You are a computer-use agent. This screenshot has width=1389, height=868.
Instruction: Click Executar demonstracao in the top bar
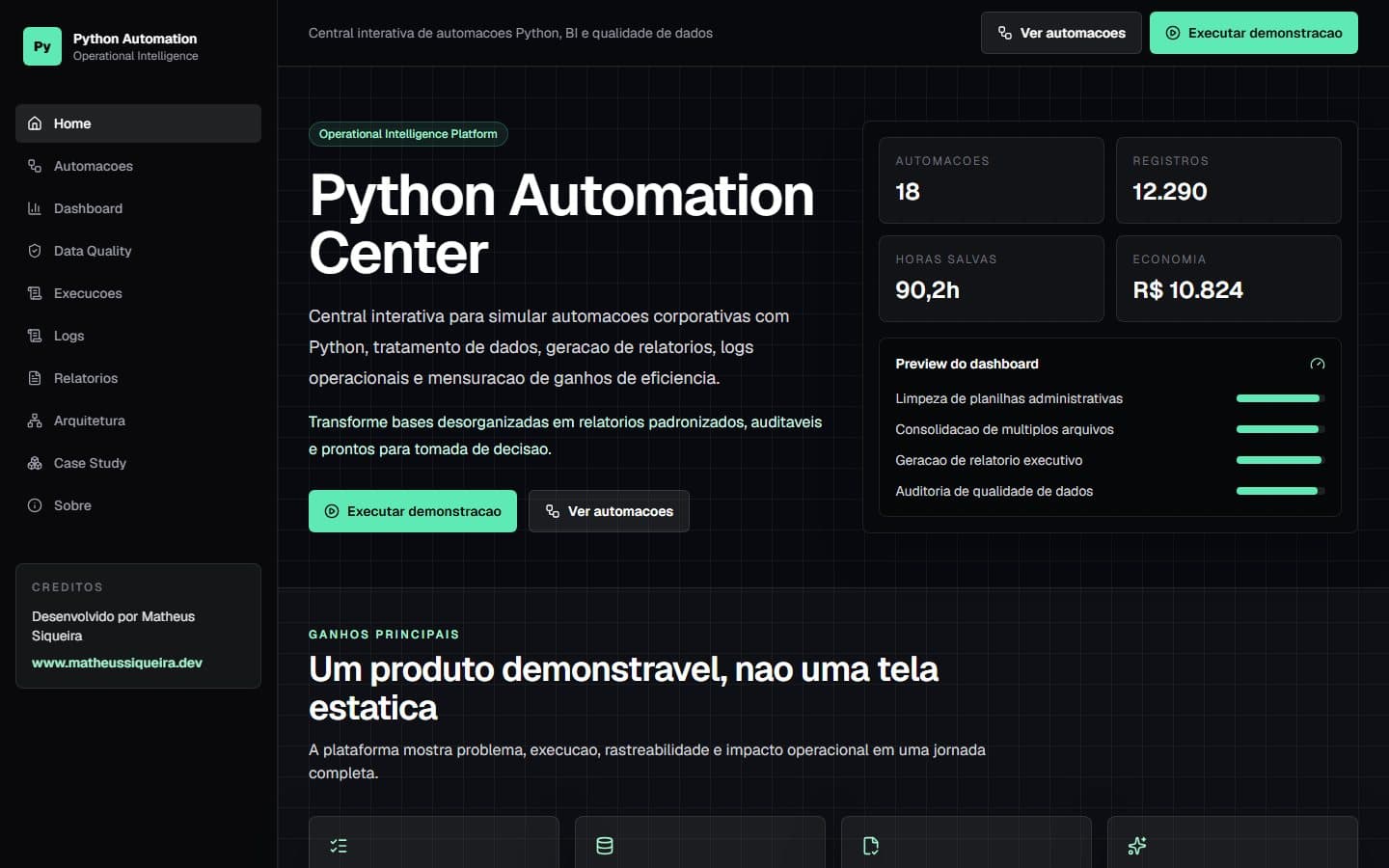click(x=1254, y=33)
